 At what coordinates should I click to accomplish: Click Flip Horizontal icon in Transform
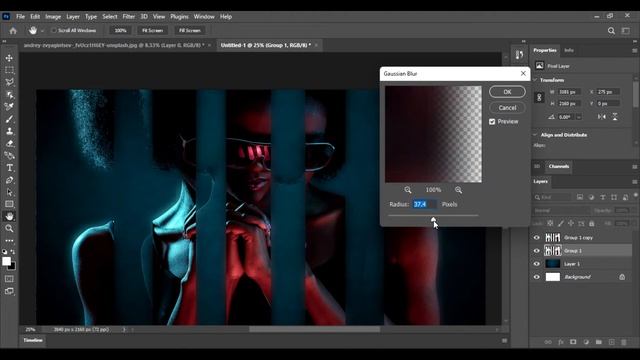[602, 117]
